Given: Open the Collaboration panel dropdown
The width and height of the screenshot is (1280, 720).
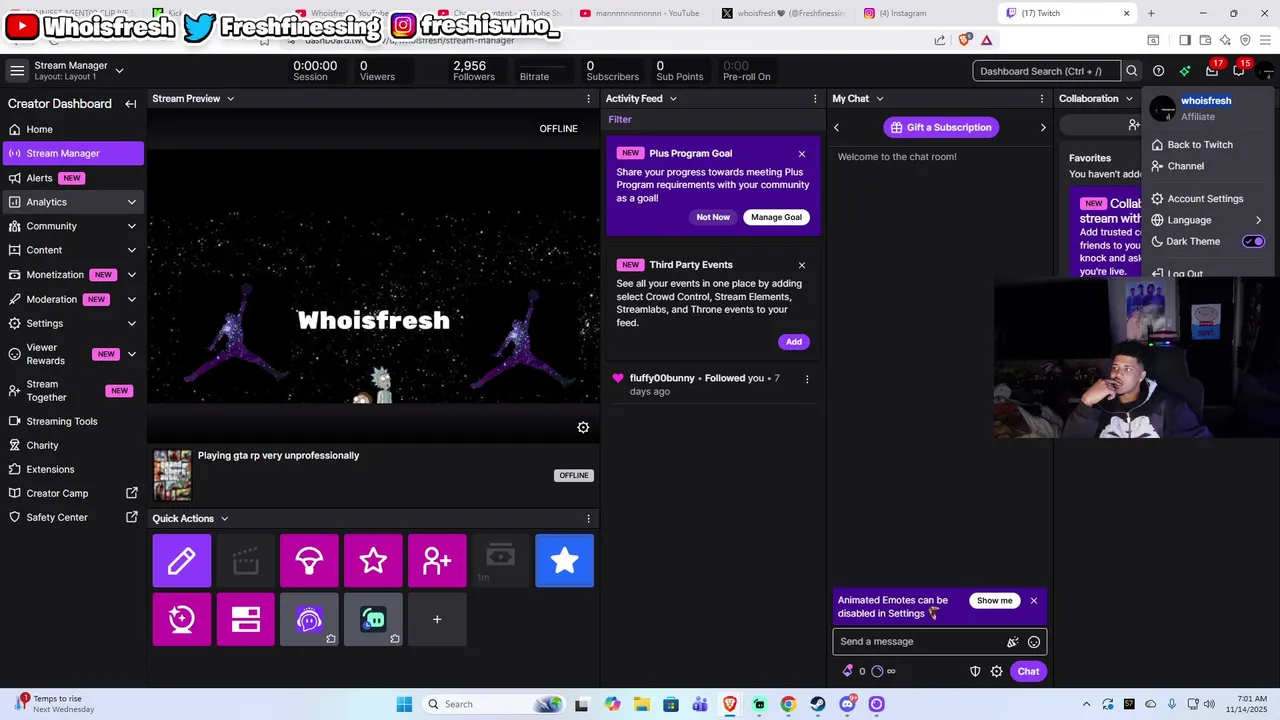Looking at the screenshot, I should pos(1129,99).
